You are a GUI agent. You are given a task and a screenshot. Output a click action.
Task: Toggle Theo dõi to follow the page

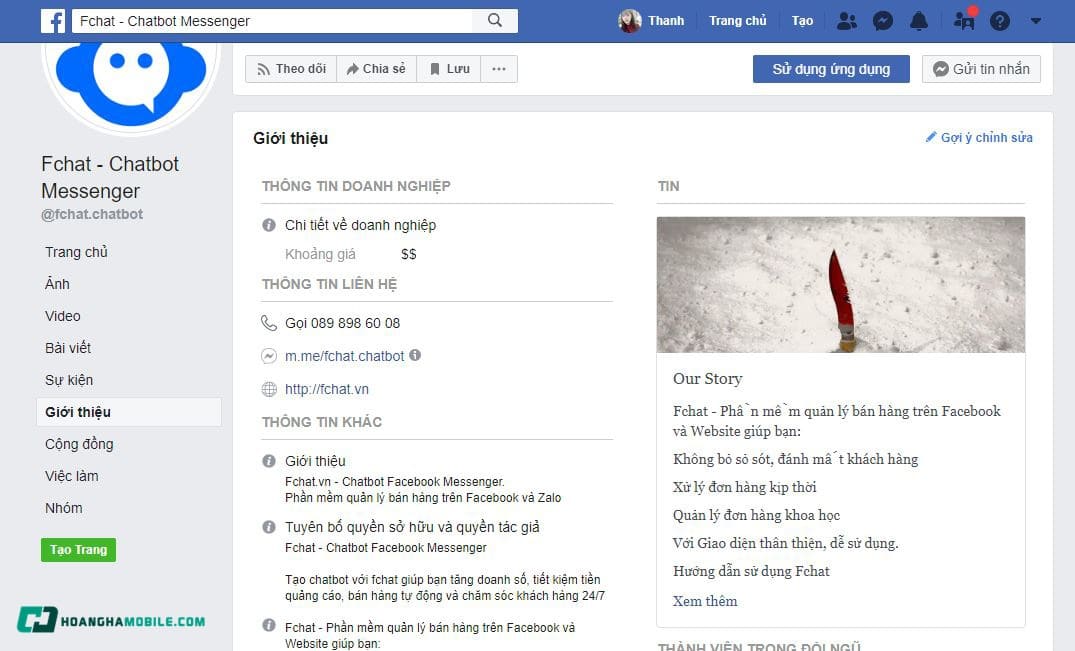[290, 68]
